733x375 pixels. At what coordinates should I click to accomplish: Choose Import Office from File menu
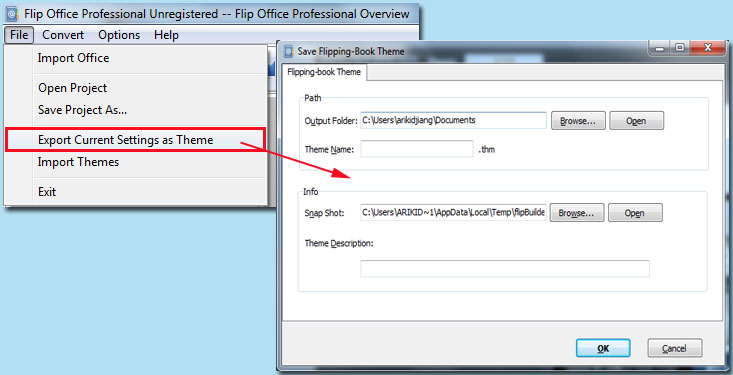[136, 58]
